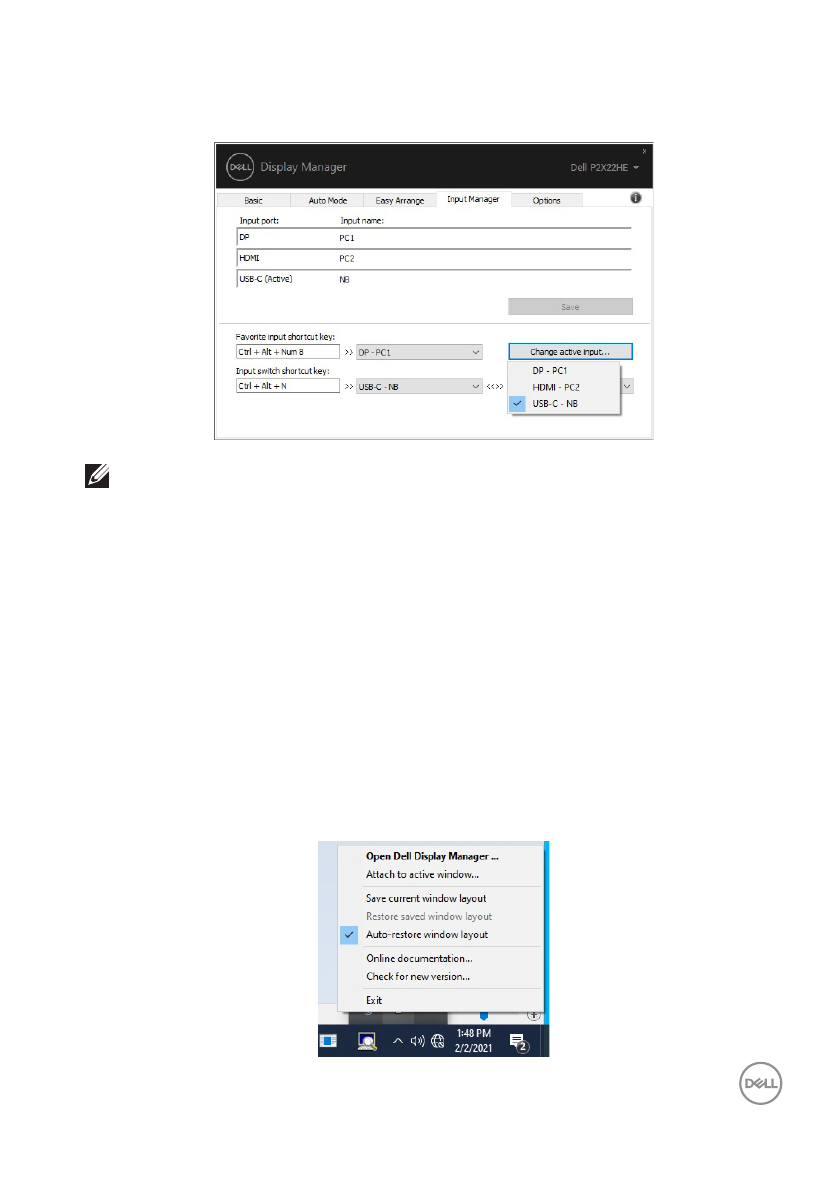Expand the input switch dropdown showing USB-C - NB
The height and width of the screenshot is (1190, 840).
click(420, 386)
